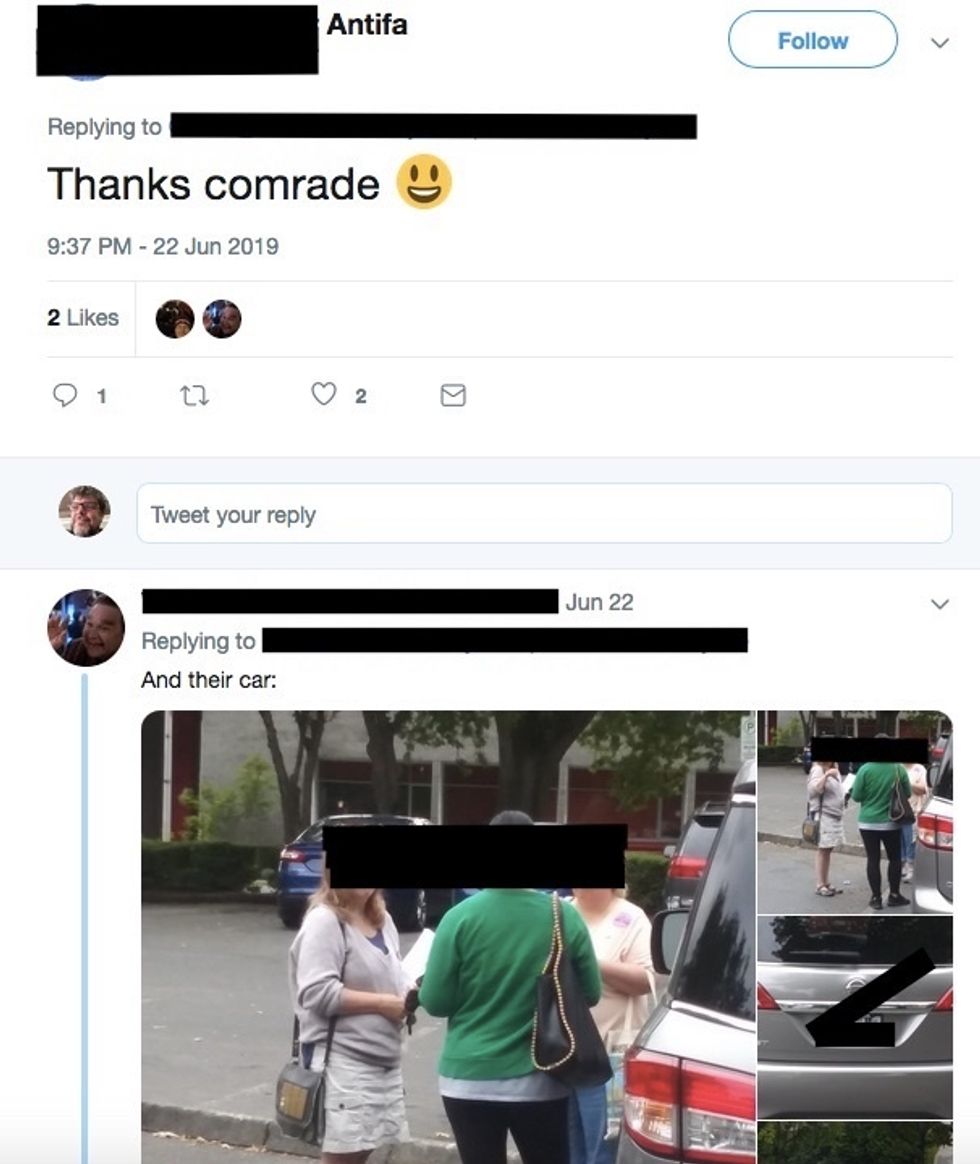Click the envelope direct message icon

(453, 395)
